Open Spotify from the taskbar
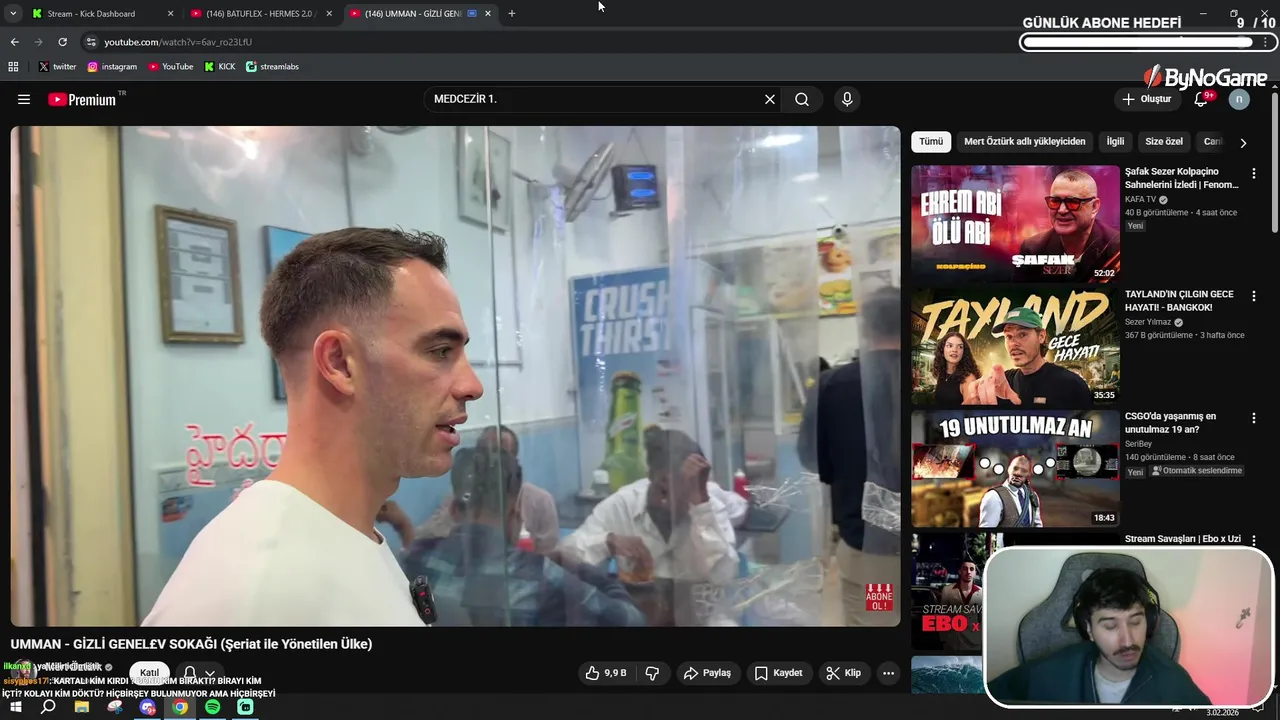 (213, 707)
